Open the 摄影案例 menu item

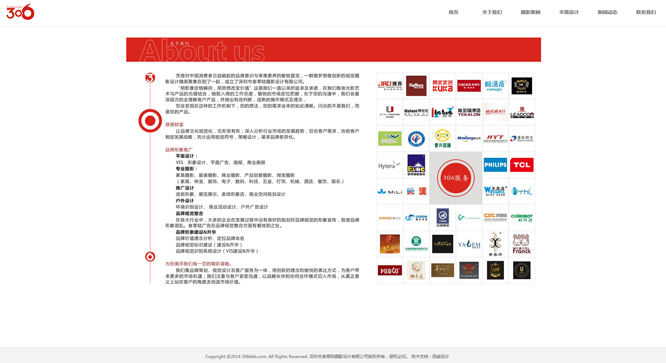coord(531,12)
